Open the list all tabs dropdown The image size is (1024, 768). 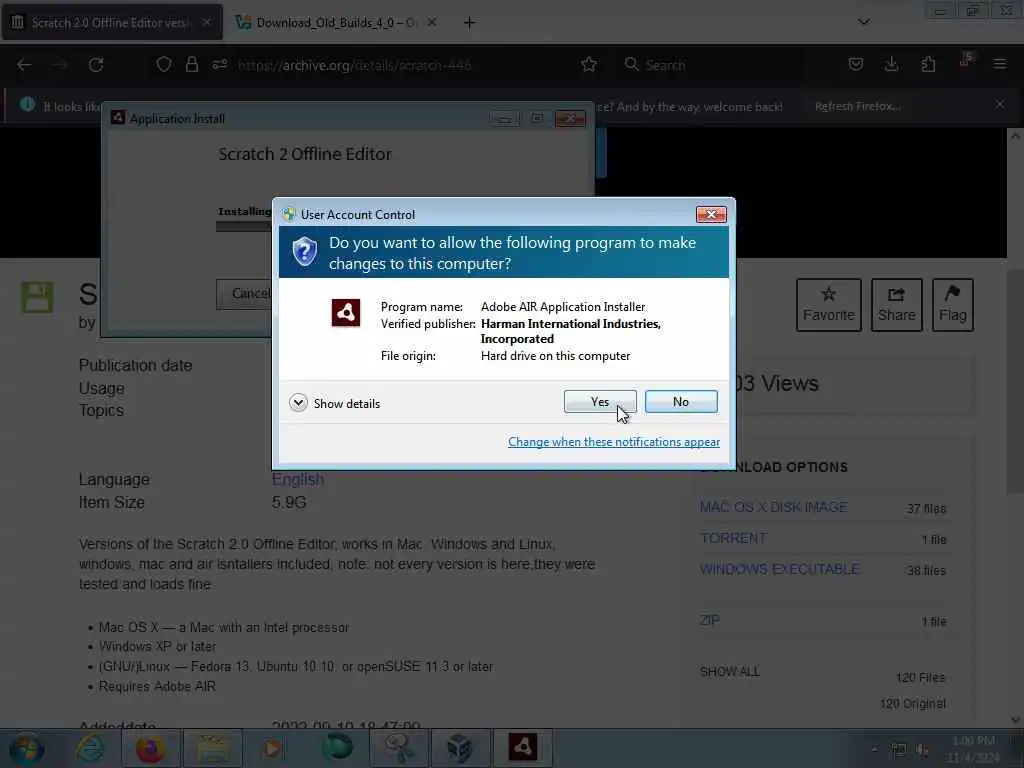[x=863, y=22]
